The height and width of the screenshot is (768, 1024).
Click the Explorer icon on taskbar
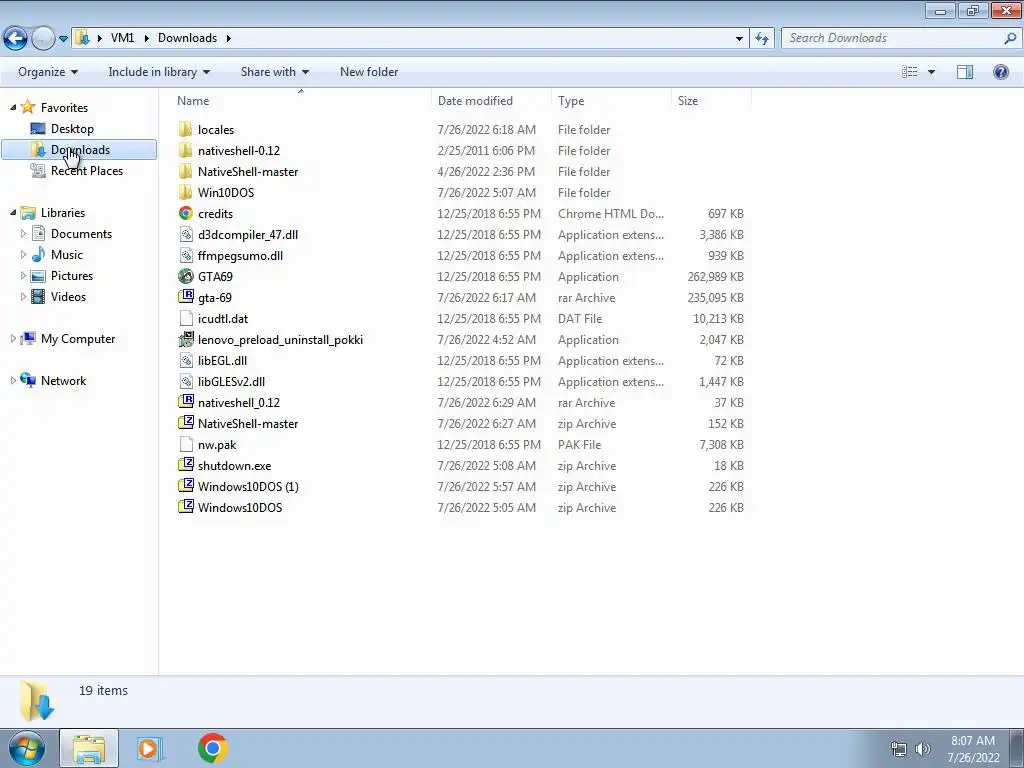(89, 748)
